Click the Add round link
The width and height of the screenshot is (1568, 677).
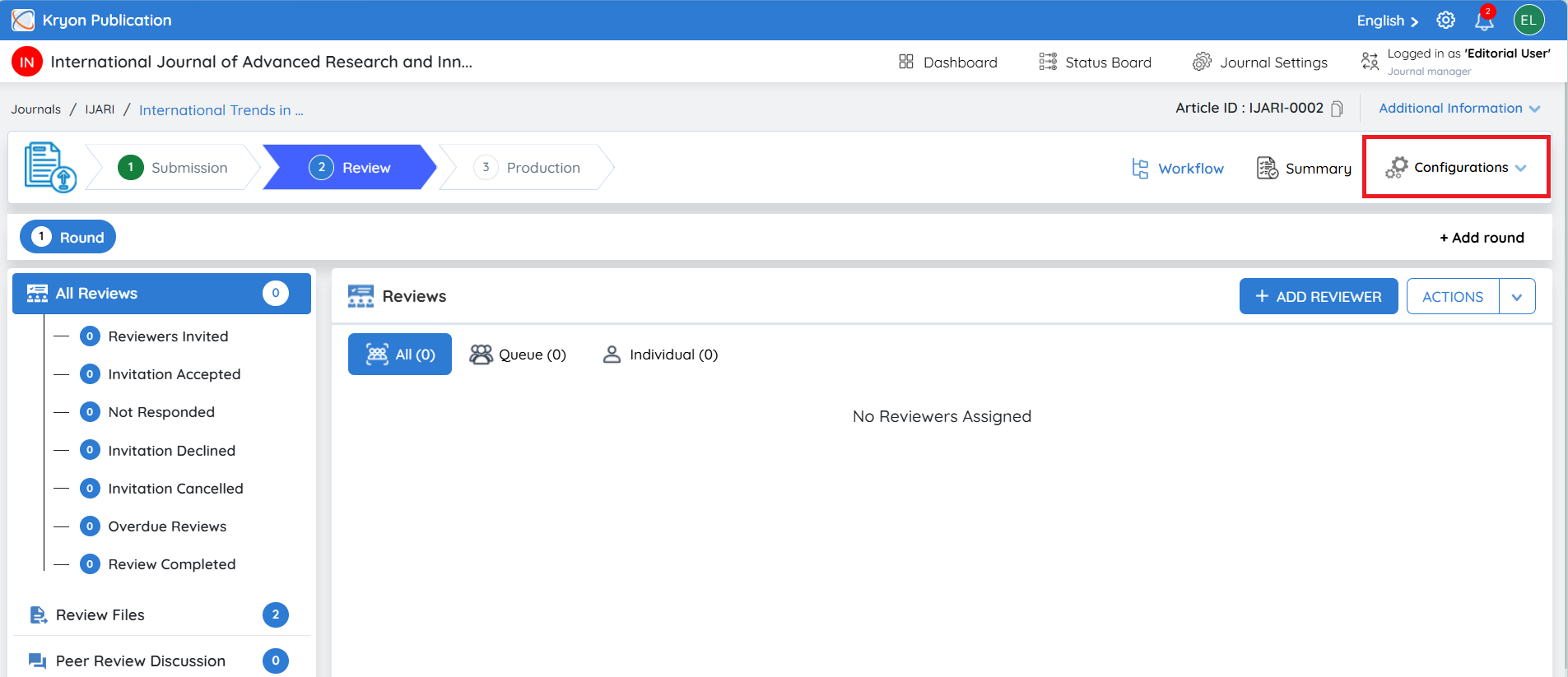click(x=1482, y=238)
